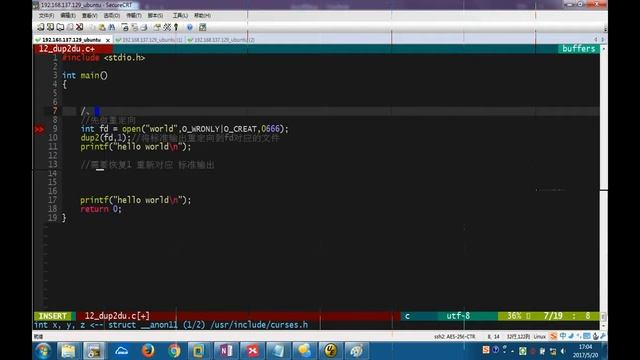Screen dimensions: 640x360
Task: Click the public key toolbar icon
Action: pyautogui.click(x=176, y=27)
